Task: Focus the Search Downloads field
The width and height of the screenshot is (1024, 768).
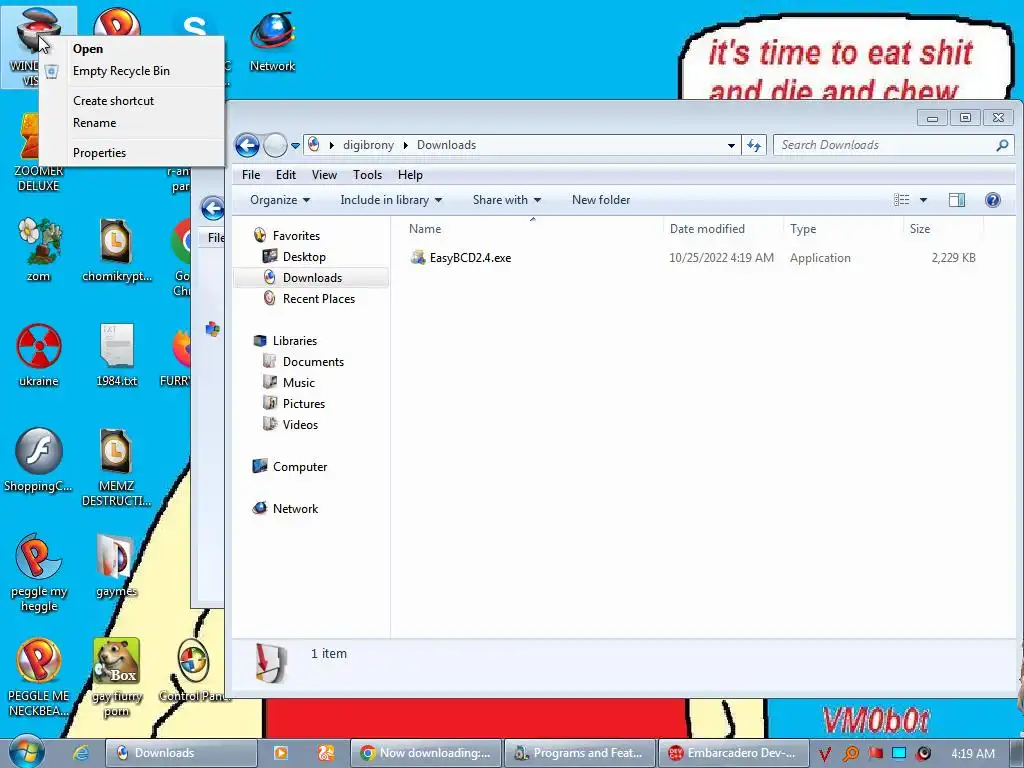Action: [885, 145]
